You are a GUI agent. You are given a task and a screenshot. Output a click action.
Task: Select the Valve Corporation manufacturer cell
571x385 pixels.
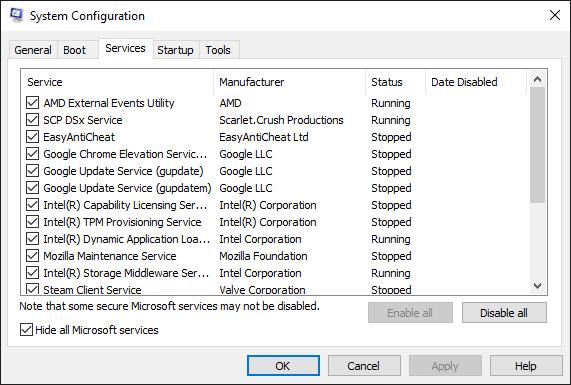262,290
